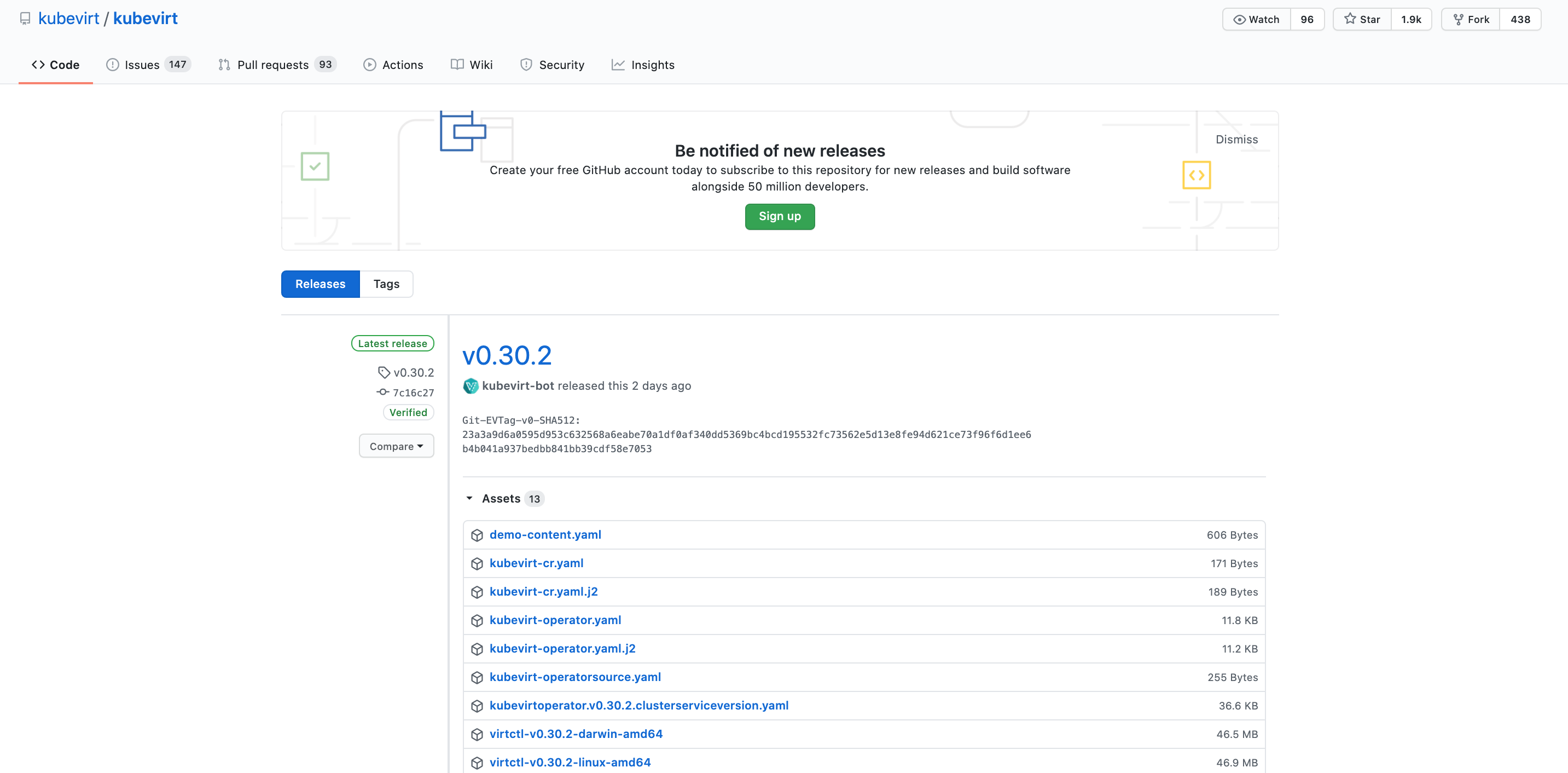Open the Security tab
This screenshot has height=773, width=1568.
click(552, 65)
